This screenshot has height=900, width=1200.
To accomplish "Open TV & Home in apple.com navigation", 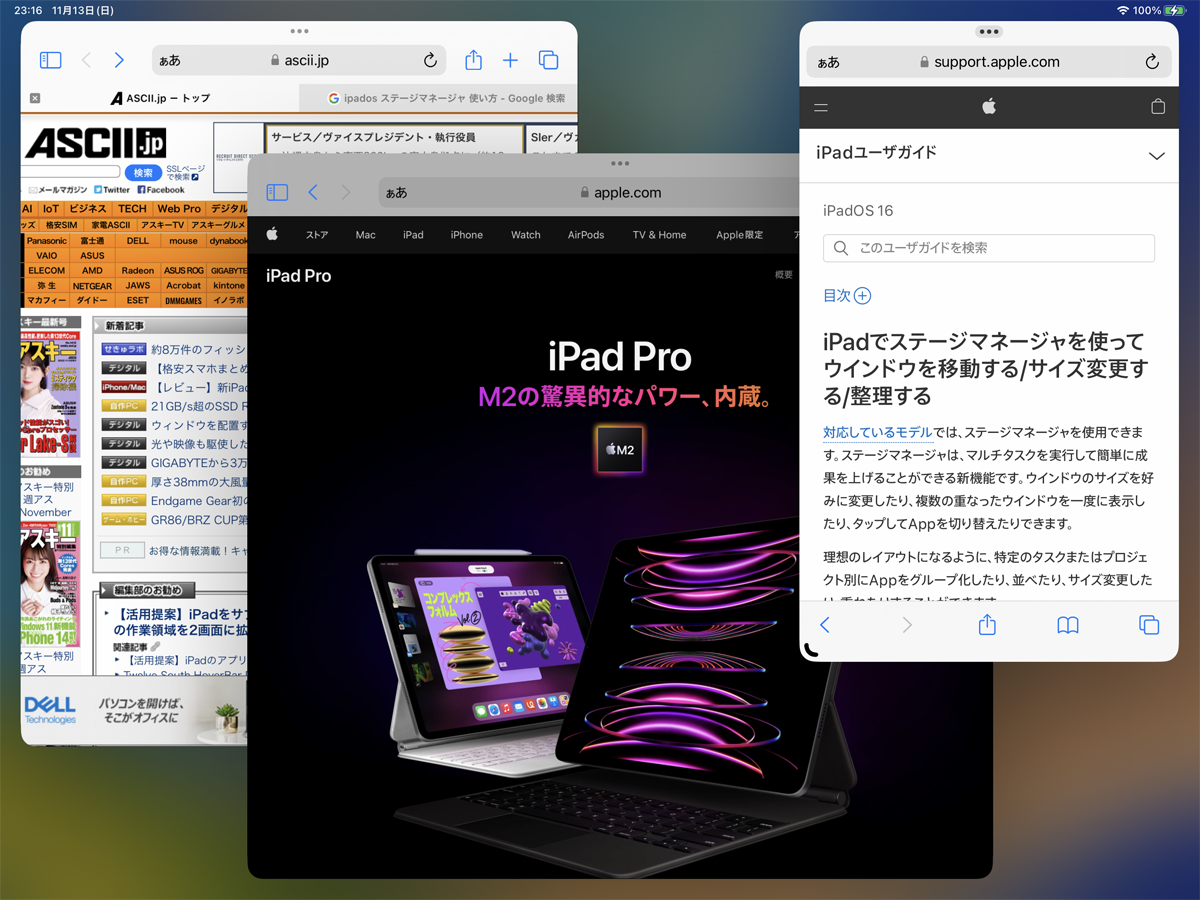I will point(660,235).
